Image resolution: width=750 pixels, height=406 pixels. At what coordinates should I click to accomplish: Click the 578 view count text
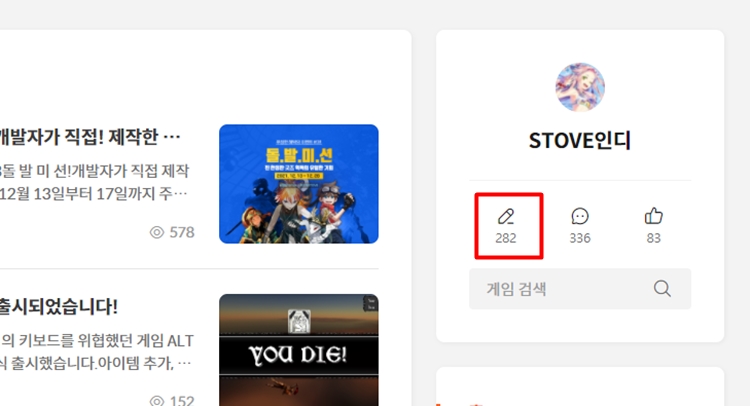point(182,232)
